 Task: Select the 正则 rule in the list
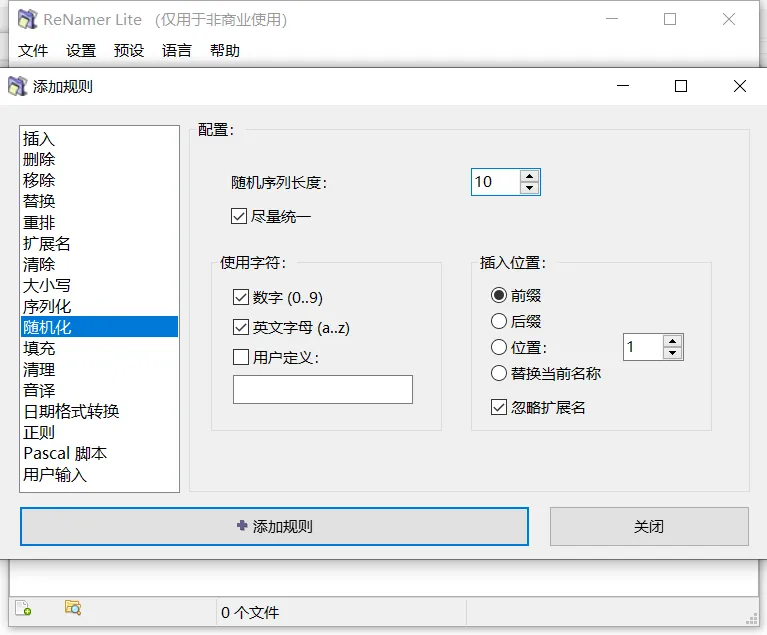click(x=99, y=432)
